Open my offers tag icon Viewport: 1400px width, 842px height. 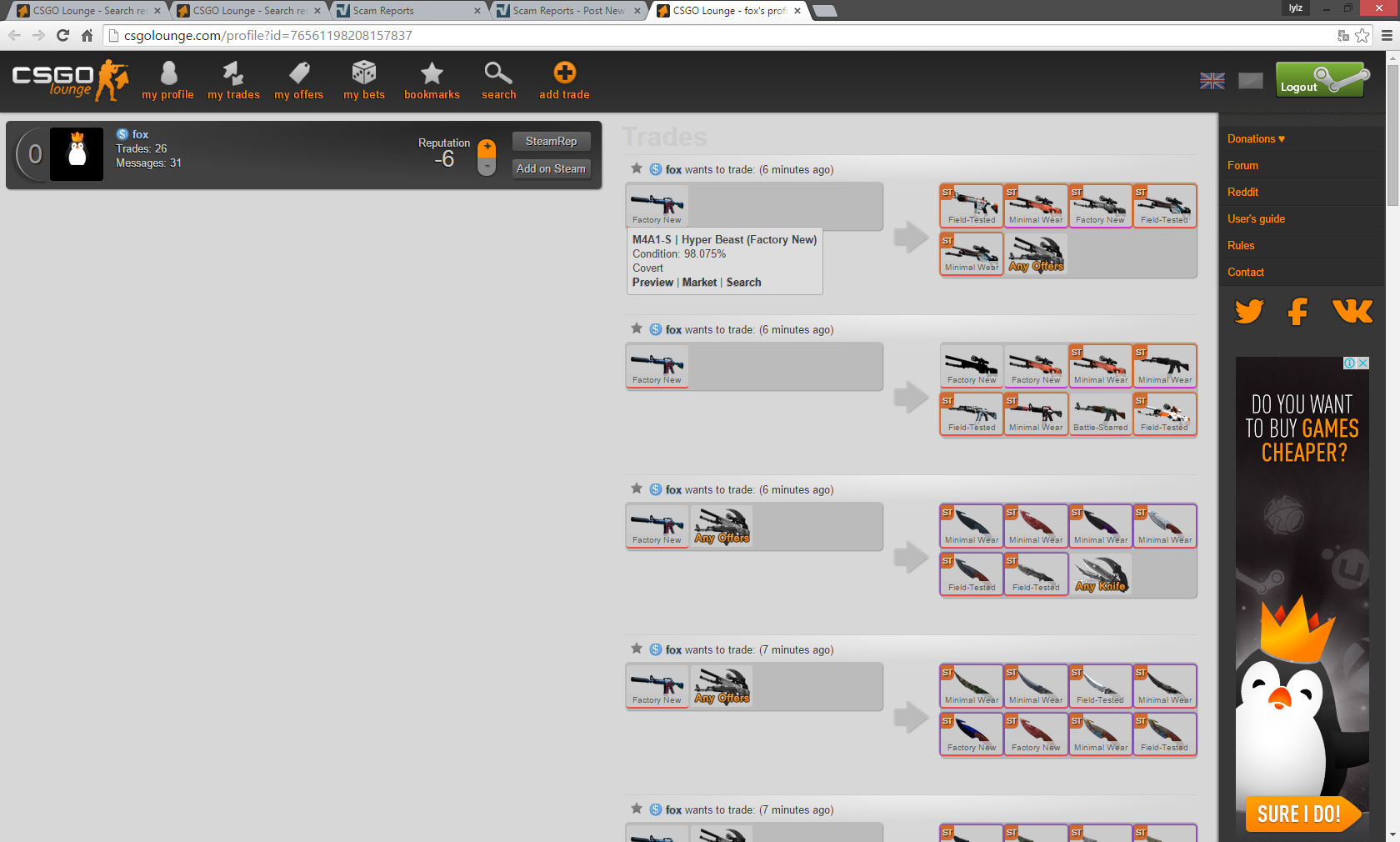click(299, 74)
